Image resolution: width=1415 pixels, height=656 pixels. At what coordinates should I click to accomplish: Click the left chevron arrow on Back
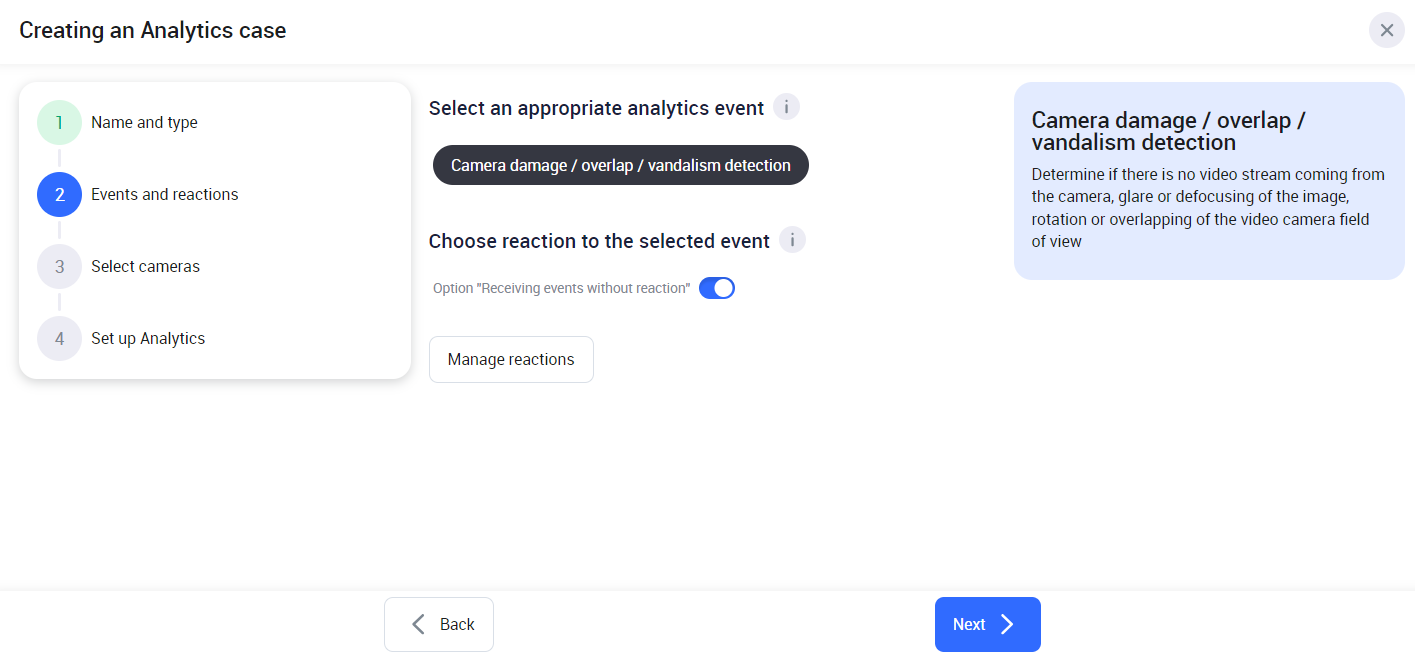(418, 624)
